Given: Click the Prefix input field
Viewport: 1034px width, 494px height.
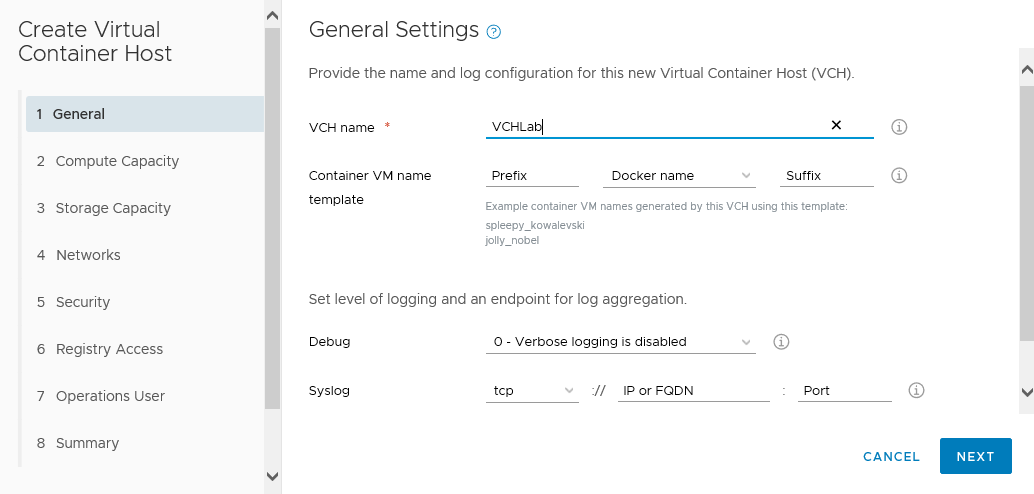Looking at the screenshot, I should click(532, 175).
